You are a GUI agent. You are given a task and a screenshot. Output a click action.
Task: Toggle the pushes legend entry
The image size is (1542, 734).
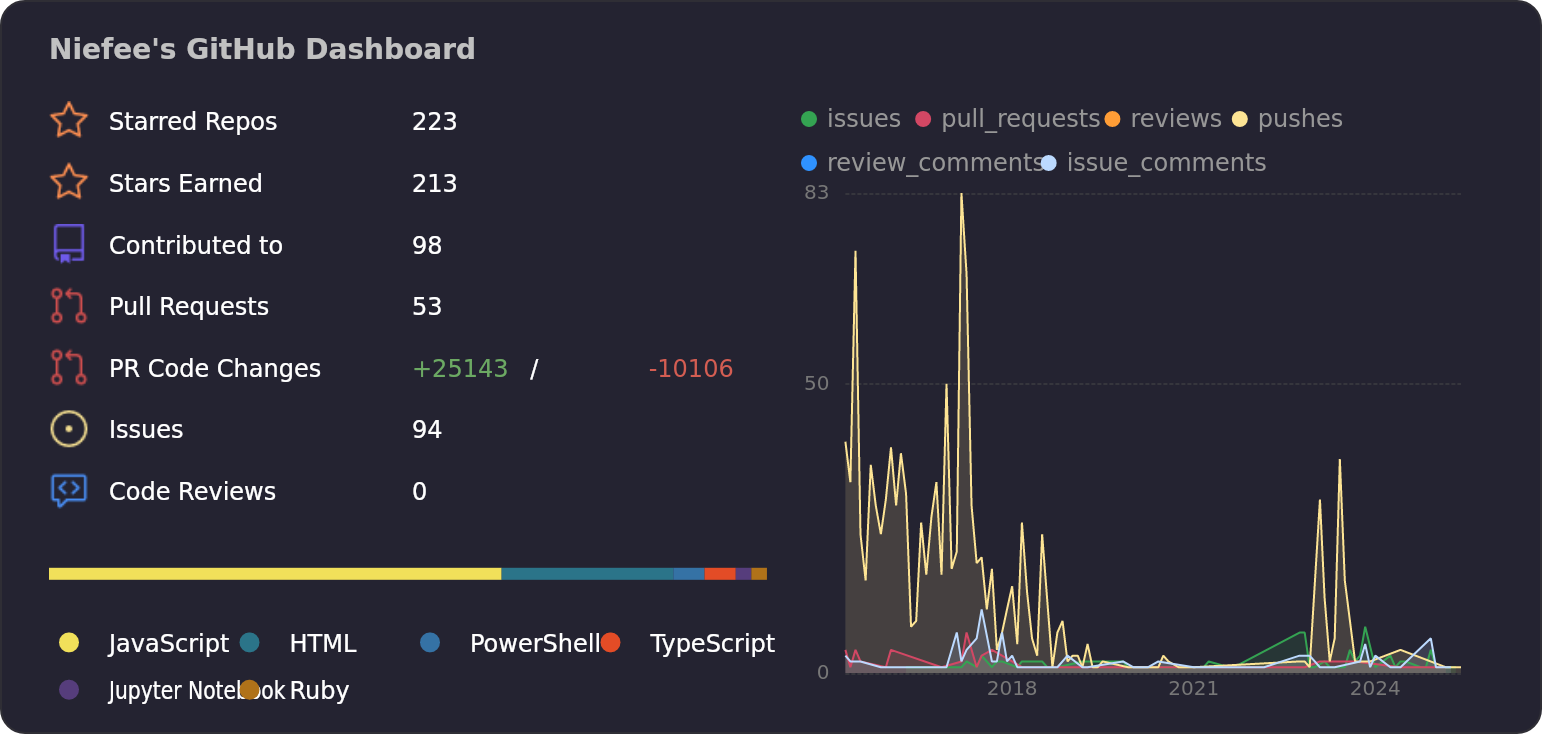coord(1287,119)
